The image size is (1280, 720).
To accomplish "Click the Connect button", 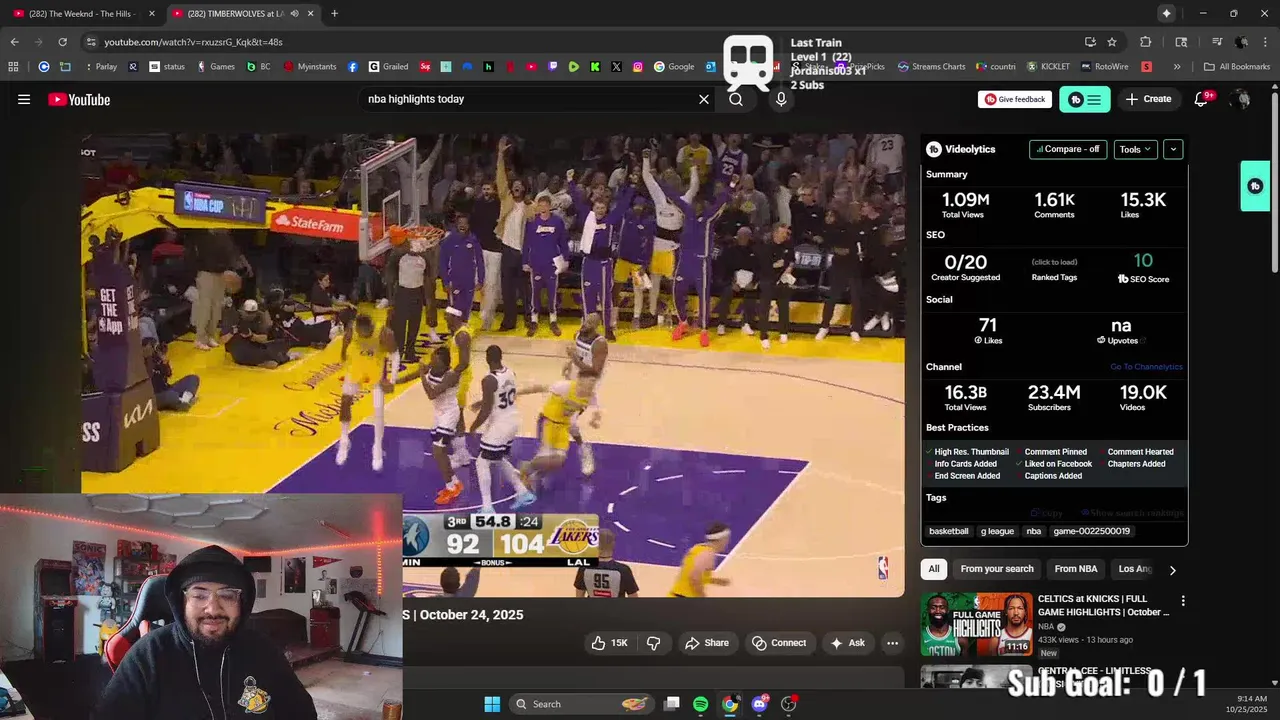I will click(x=779, y=643).
